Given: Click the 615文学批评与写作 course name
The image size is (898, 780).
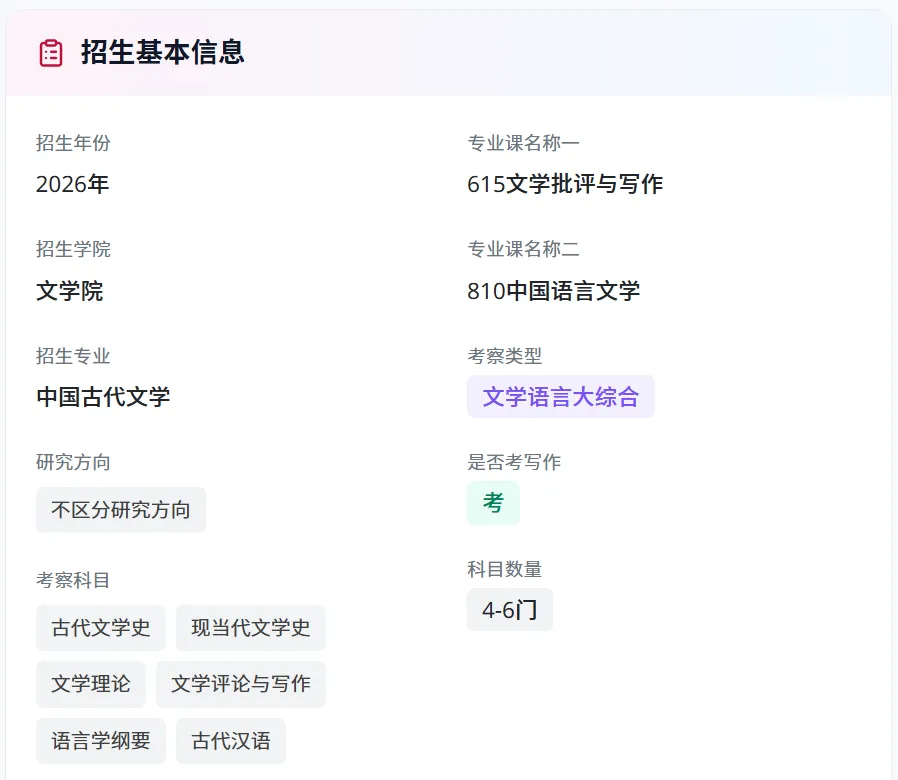Looking at the screenshot, I should [565, 184].
